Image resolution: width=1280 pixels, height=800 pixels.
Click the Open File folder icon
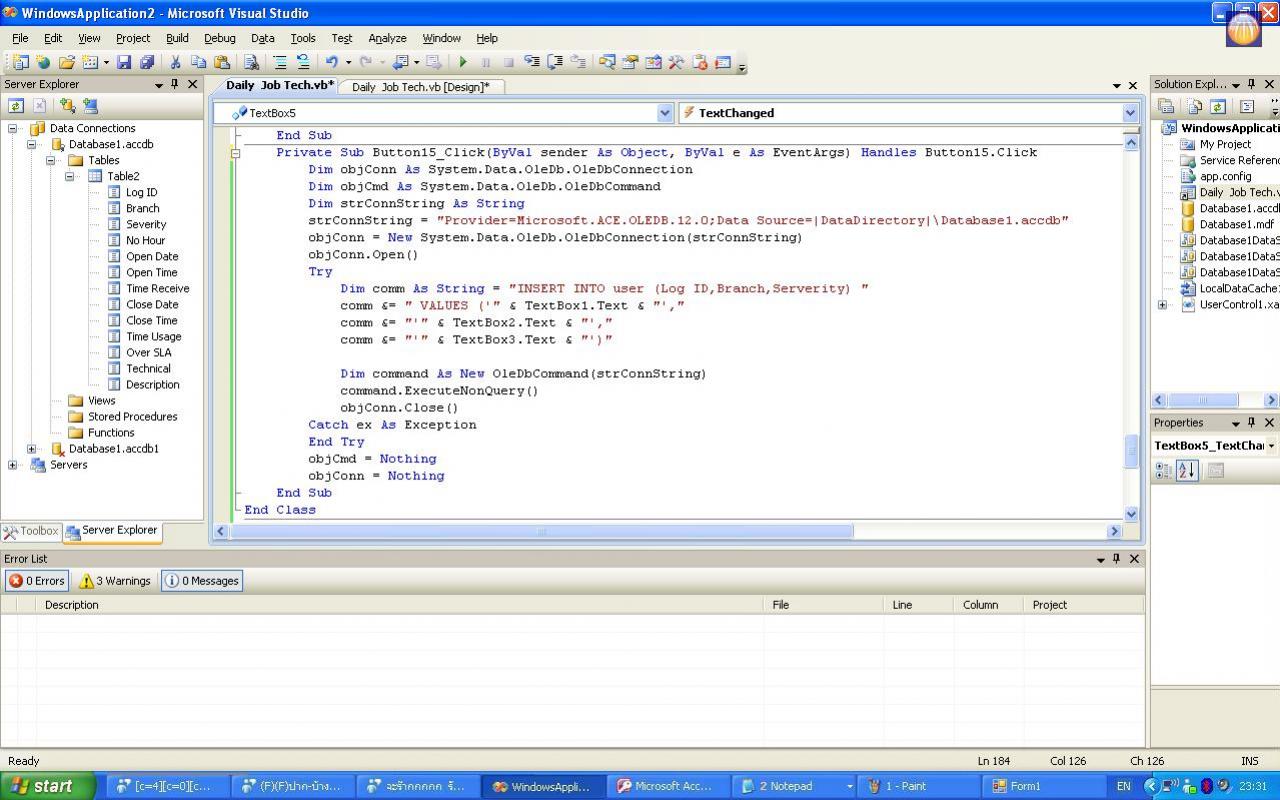pyautogui.click(x=66, y=62)
